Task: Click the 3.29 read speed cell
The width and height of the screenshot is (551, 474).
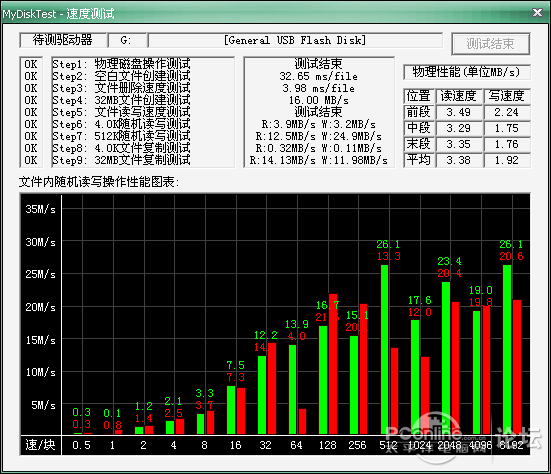Action: (459, 128)
